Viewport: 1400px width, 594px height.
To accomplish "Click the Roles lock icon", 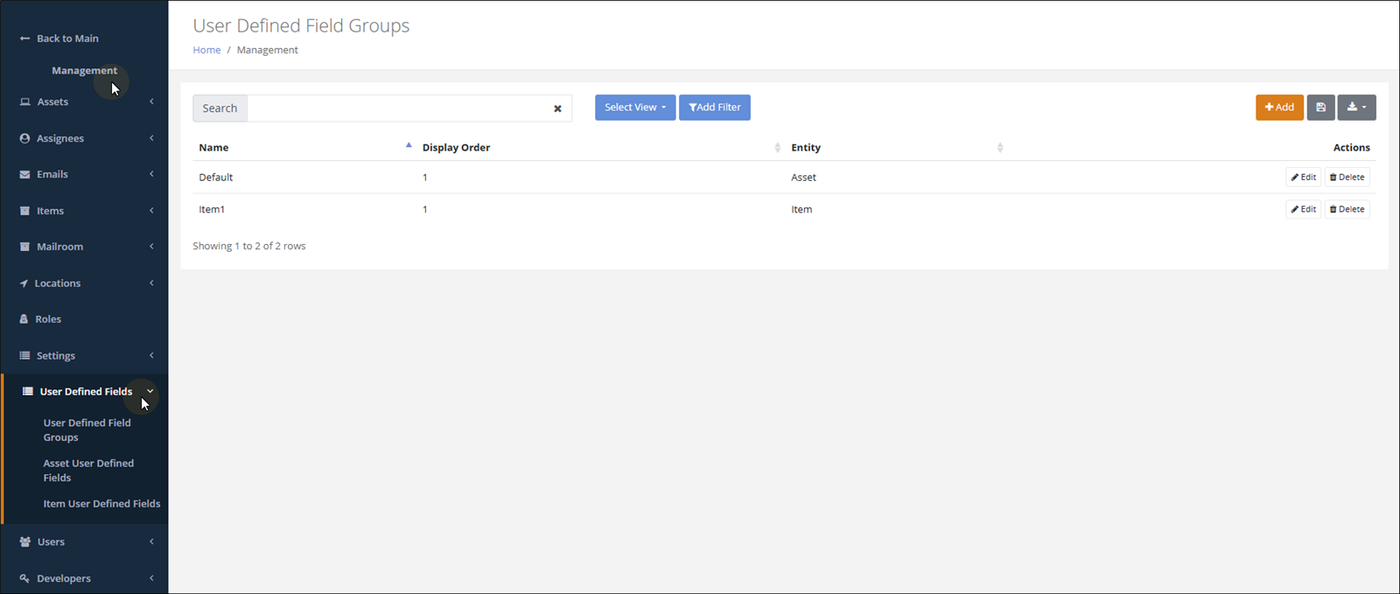I will click(x=25, y=319).
